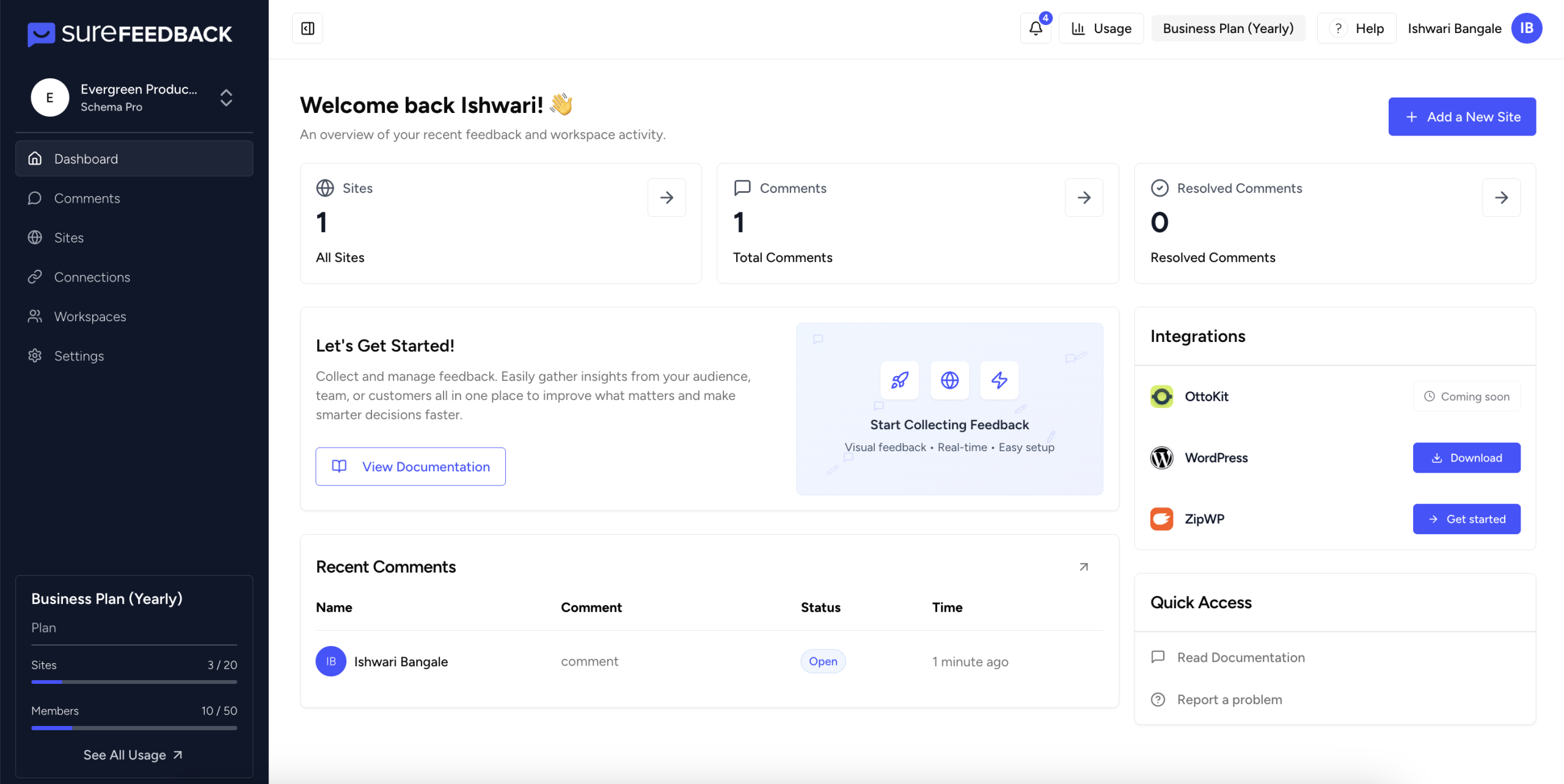This screenshot has width=1564, height=784.
Task: Open the Business Plan (Yearly) header badge
Action: coord(1228,28)
